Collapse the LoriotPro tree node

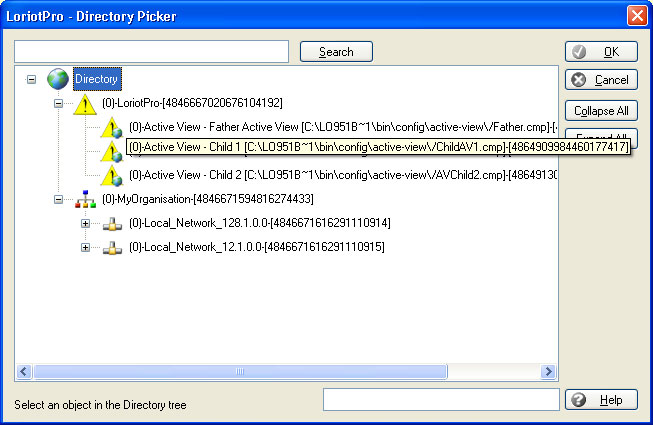click(58, 103)
